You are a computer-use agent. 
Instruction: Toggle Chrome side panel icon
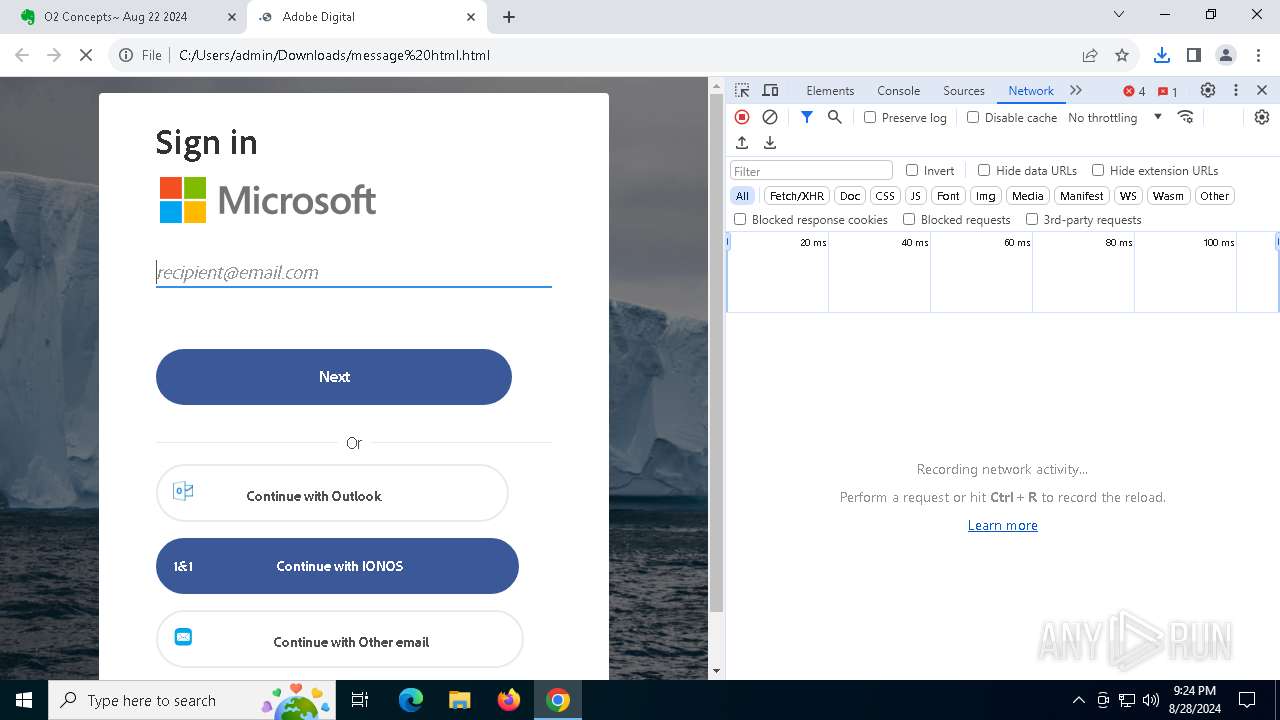(1193, 55)
